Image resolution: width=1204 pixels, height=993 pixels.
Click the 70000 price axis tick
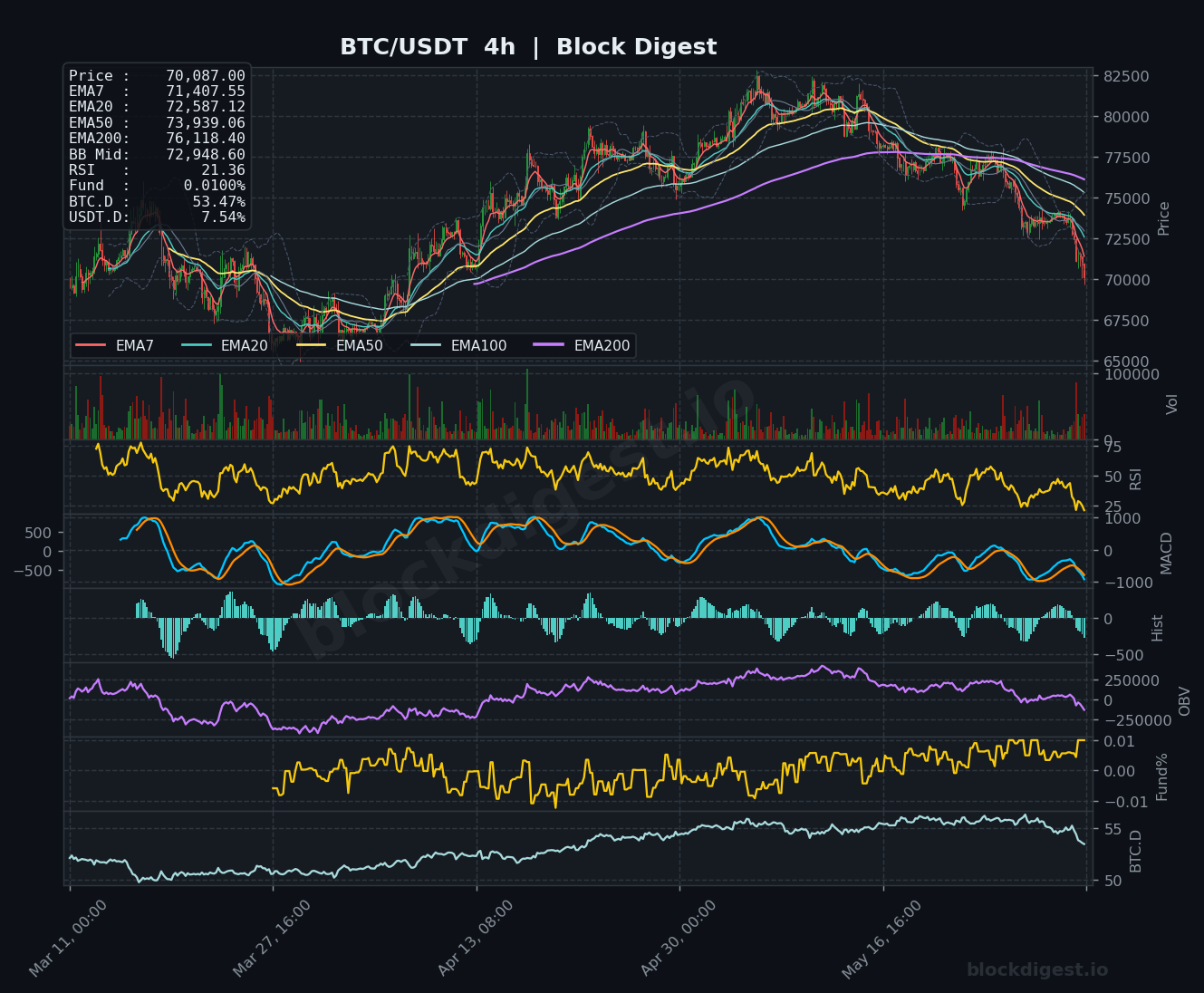(x=1126, y=280)
